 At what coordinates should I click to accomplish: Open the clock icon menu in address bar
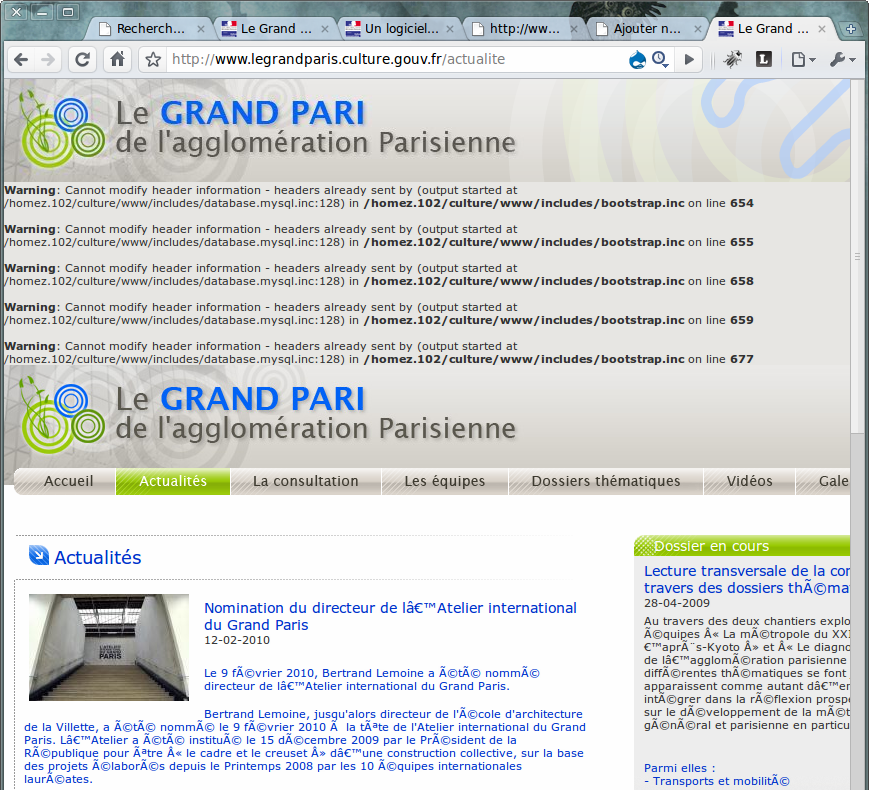(x=660, y=59)
